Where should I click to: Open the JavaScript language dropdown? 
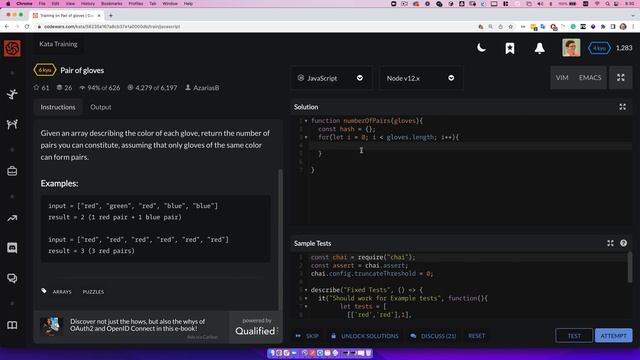click(331, 78)
